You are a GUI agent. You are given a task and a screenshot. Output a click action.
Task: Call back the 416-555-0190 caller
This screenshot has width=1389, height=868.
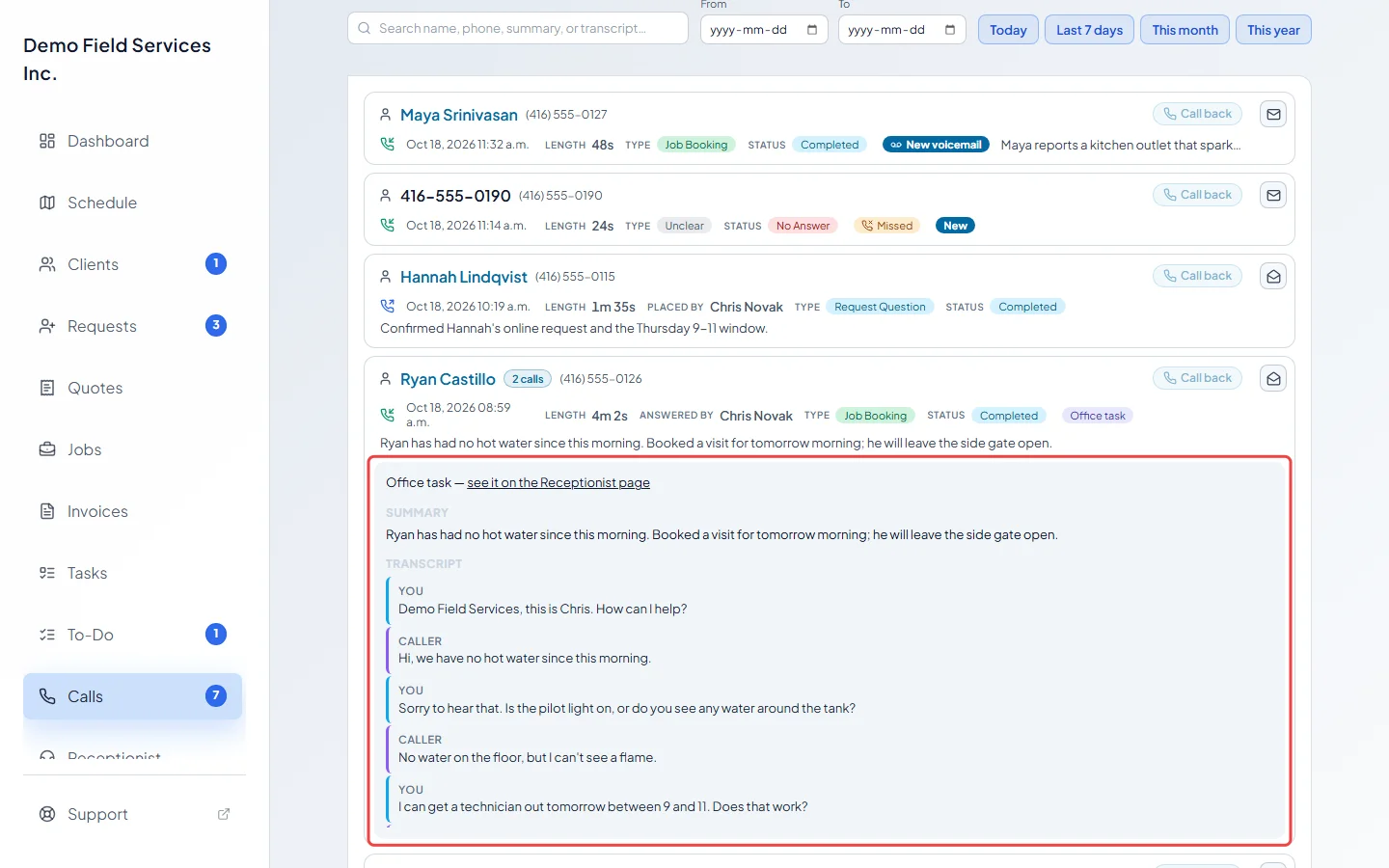(1197, 195)
